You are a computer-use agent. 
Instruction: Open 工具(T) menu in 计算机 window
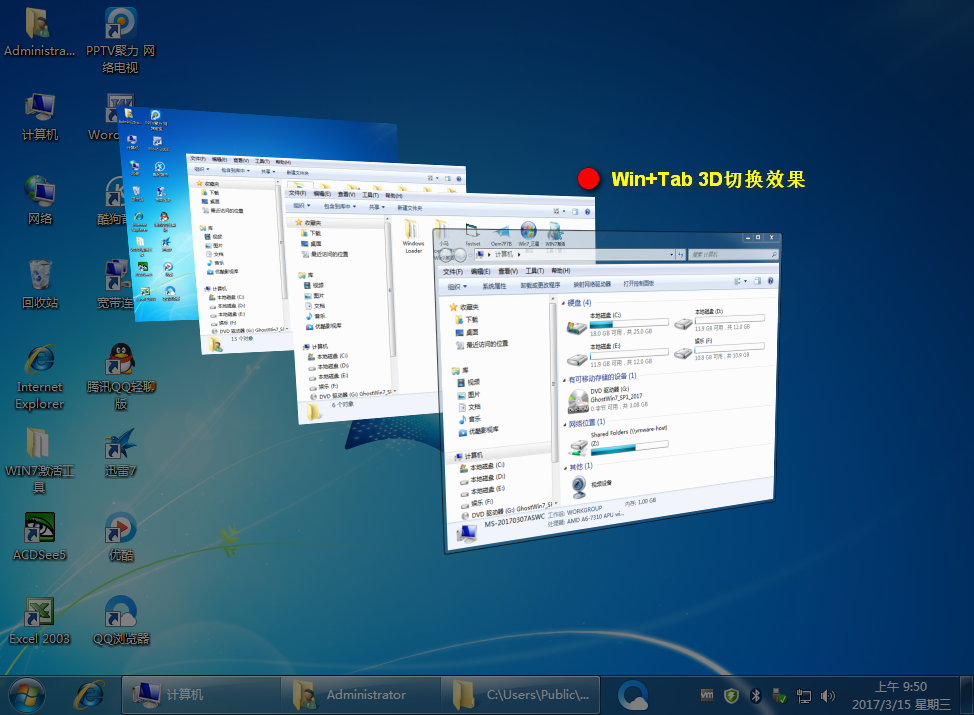tap(534, 271)
